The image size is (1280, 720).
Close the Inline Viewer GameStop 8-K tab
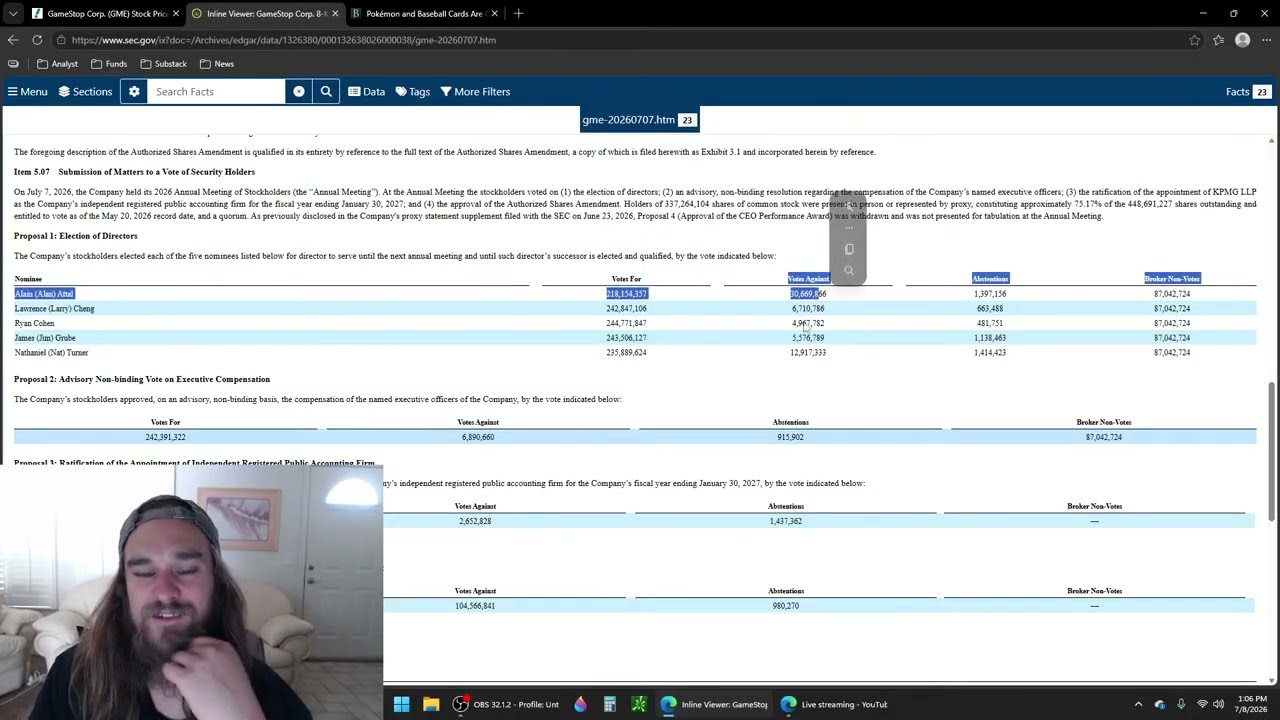335,14
